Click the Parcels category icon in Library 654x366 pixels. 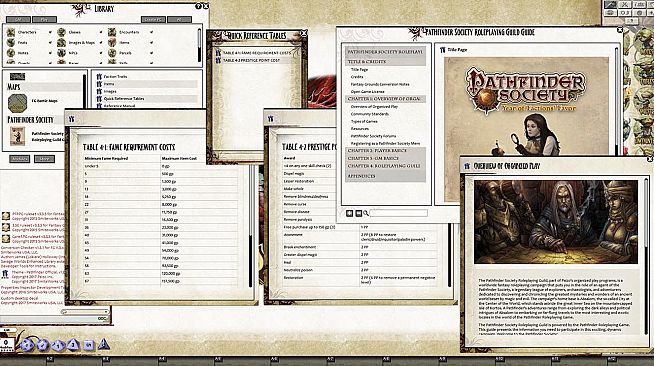point(112,53)
